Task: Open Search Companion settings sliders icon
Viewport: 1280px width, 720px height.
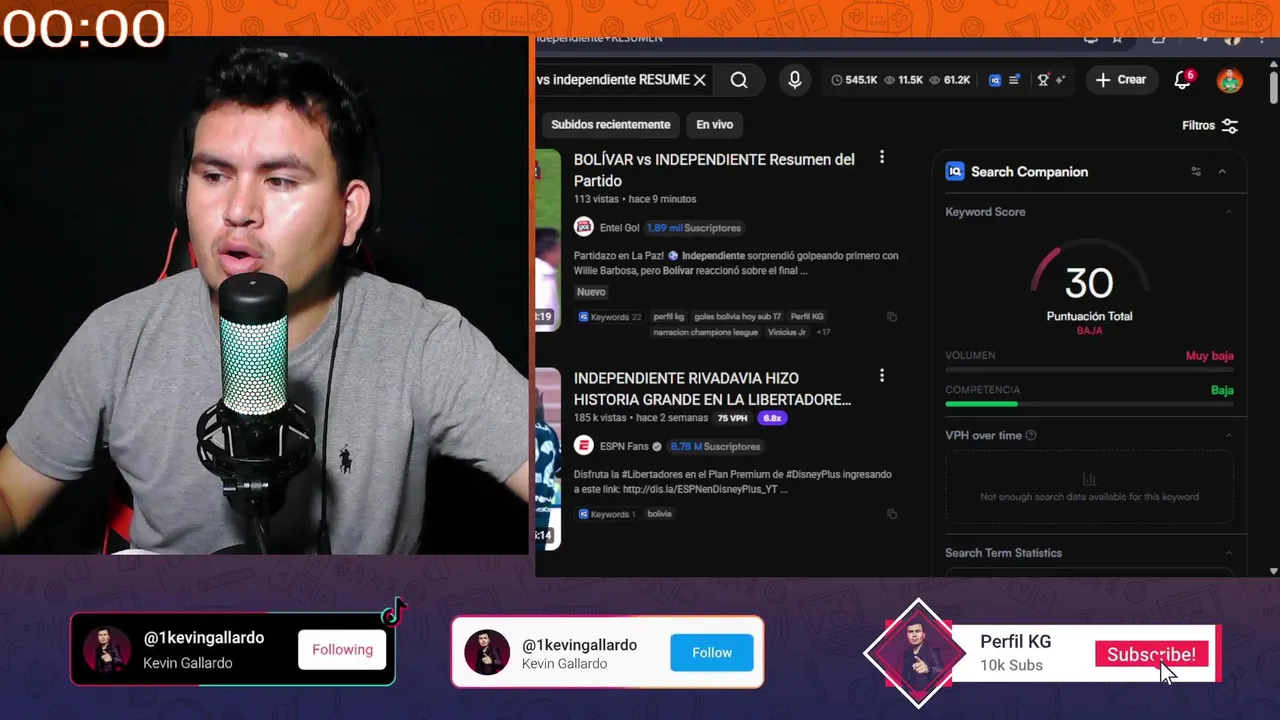Action: pos(1196,172)
